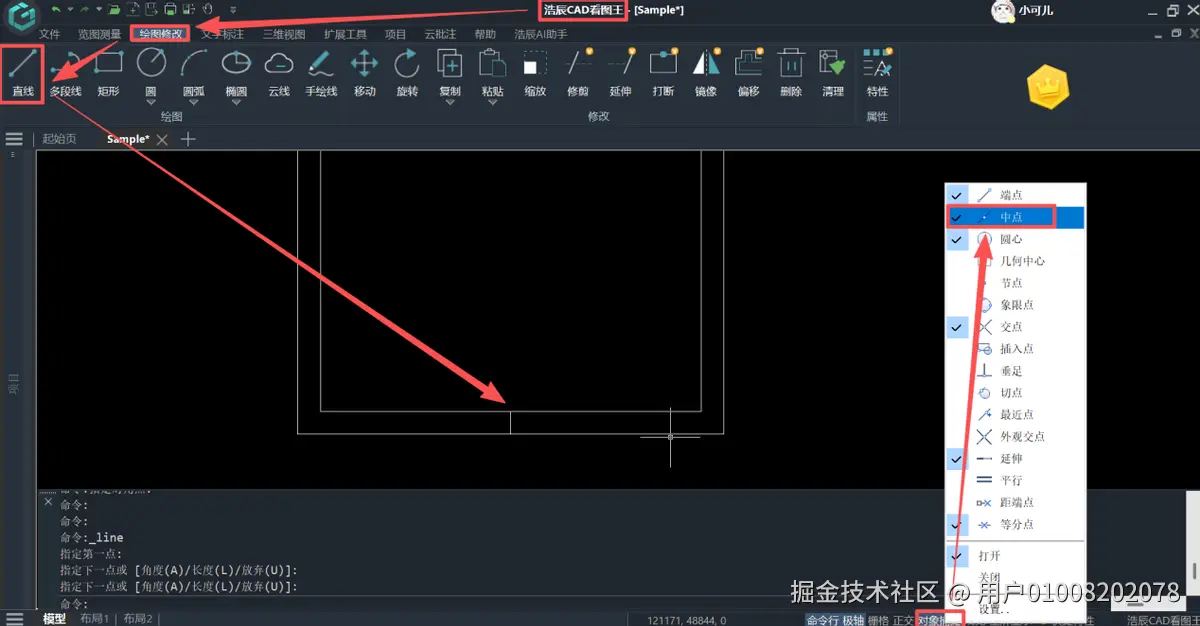Viewport: 1200px width, 626px height.
Task: Select the 延伸 (Extend) ribbon tool
Action: (x=620, y=73)
